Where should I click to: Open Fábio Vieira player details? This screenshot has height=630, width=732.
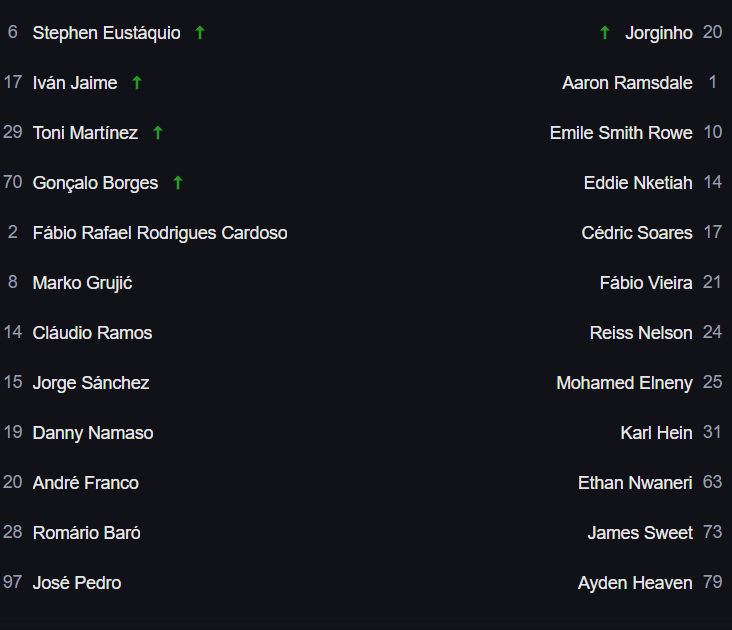(646, 283)
